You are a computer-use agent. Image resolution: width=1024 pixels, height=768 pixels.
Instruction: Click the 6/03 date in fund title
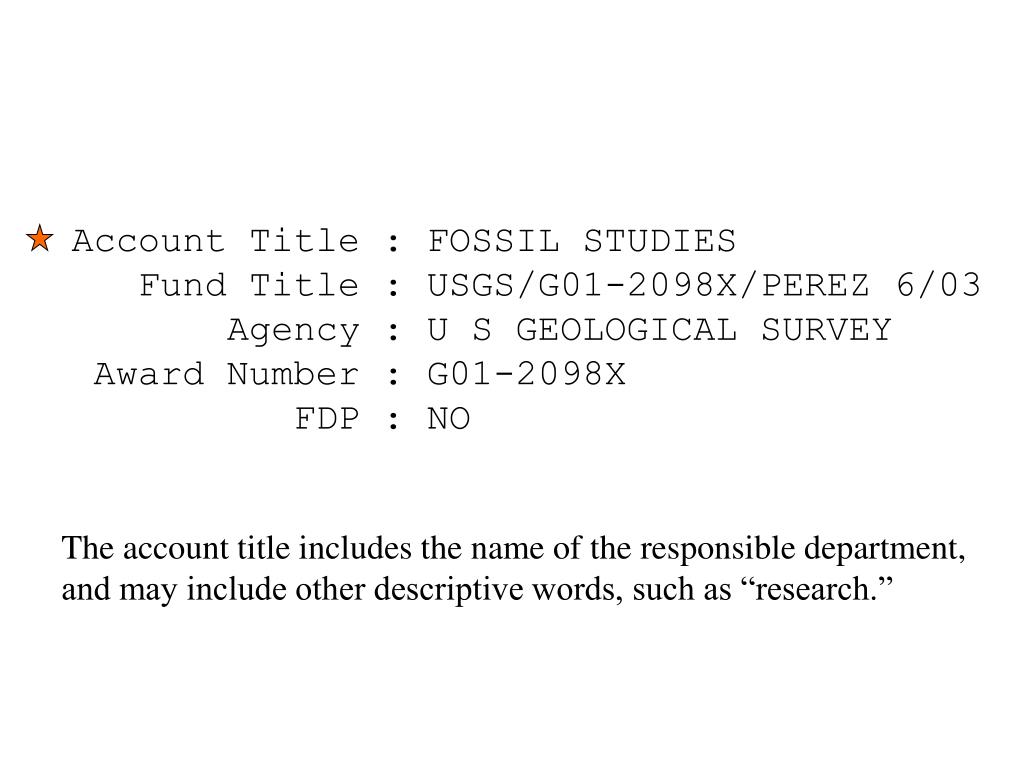[x=938, y=286]
